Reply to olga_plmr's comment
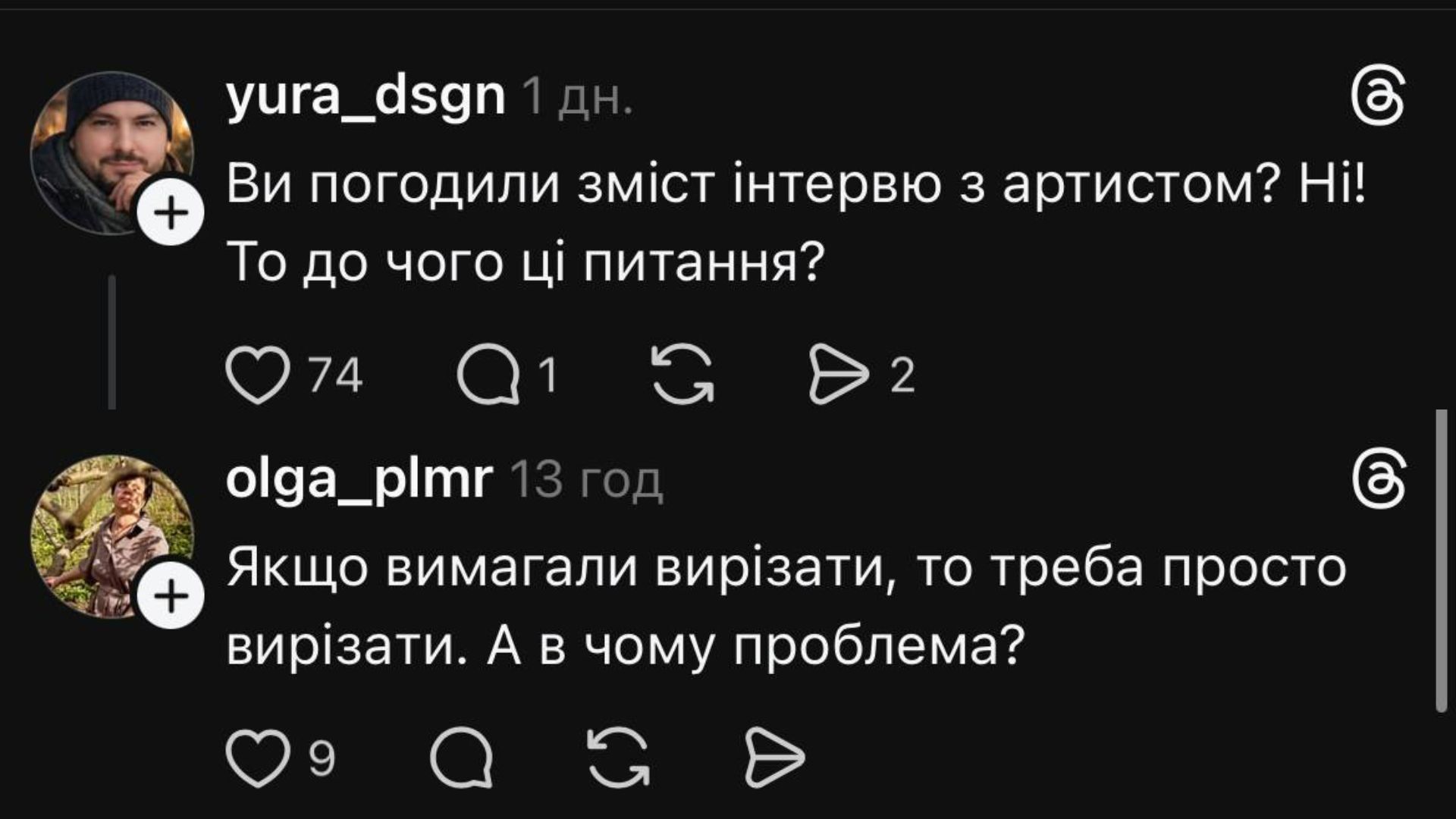The width and height of the screenshot is (1456, 819). click(x=462, y=757)
